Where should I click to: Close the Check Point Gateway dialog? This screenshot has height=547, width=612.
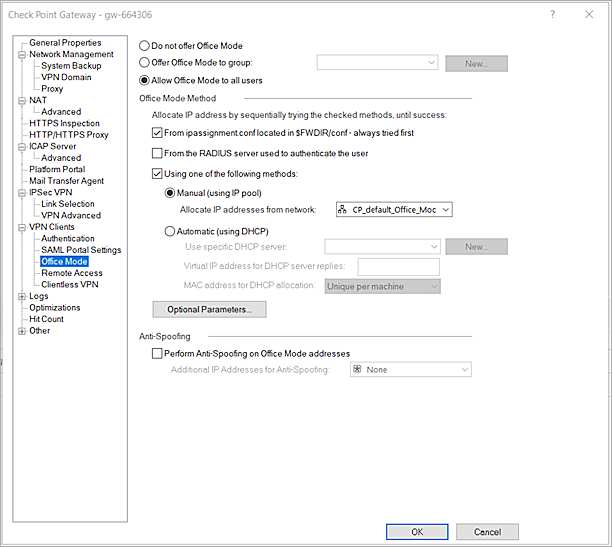click(589, 14)
